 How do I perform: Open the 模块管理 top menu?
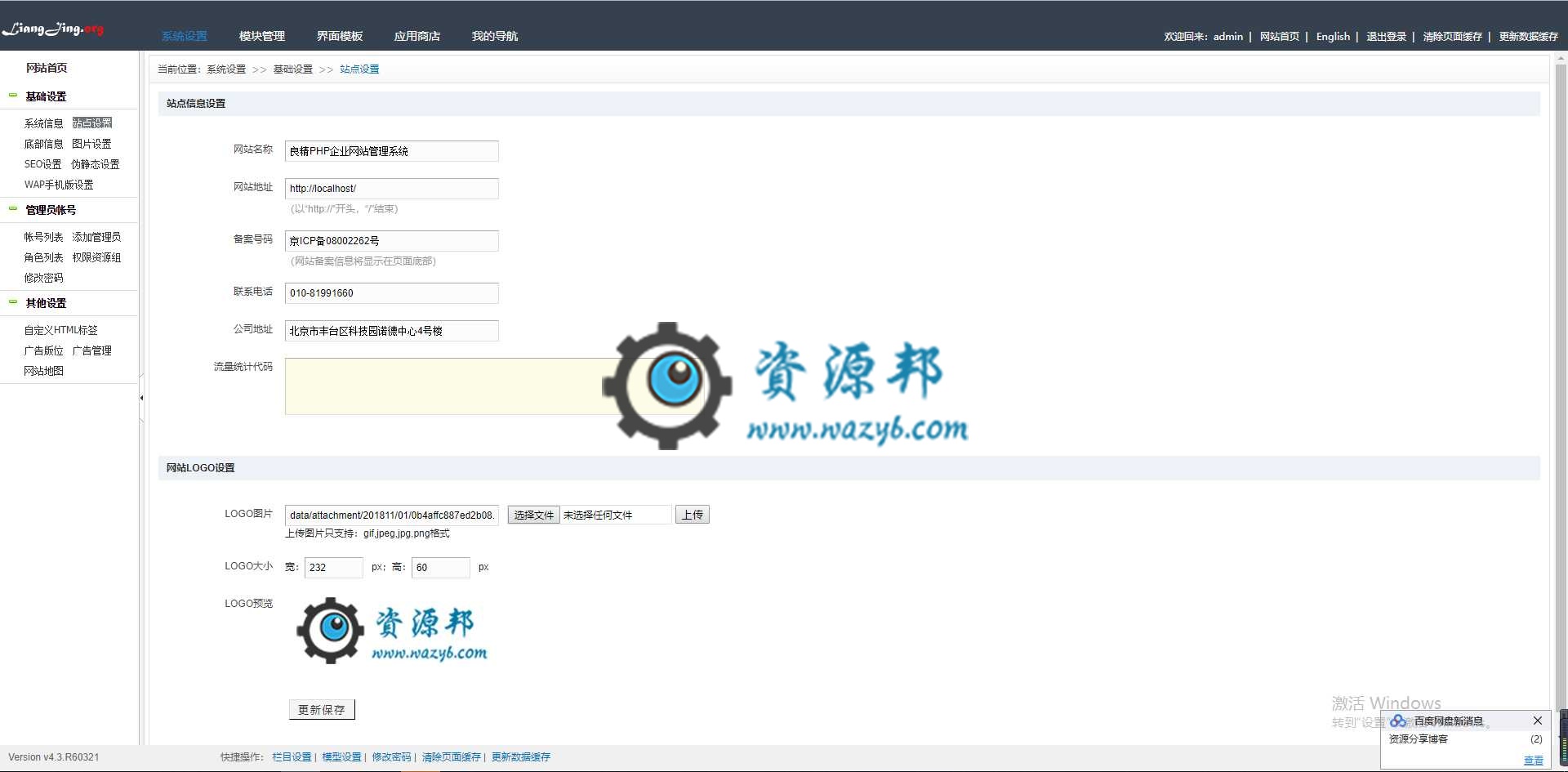[261, 36]
